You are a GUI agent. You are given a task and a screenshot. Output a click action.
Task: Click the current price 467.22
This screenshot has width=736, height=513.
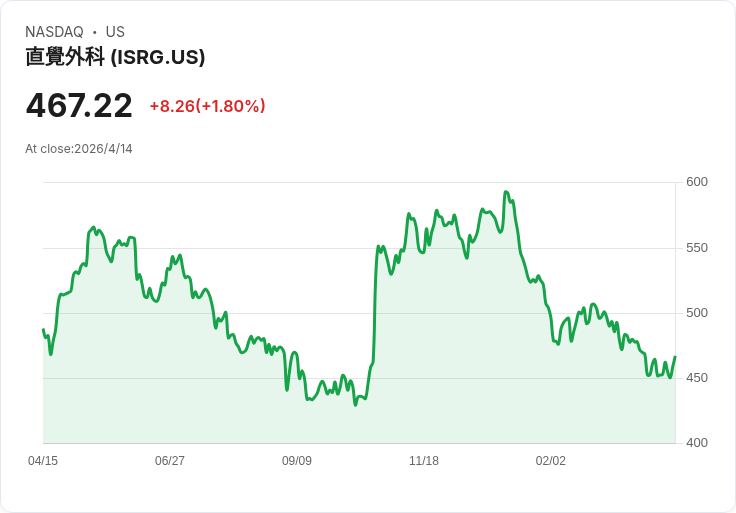coord(79,106)
